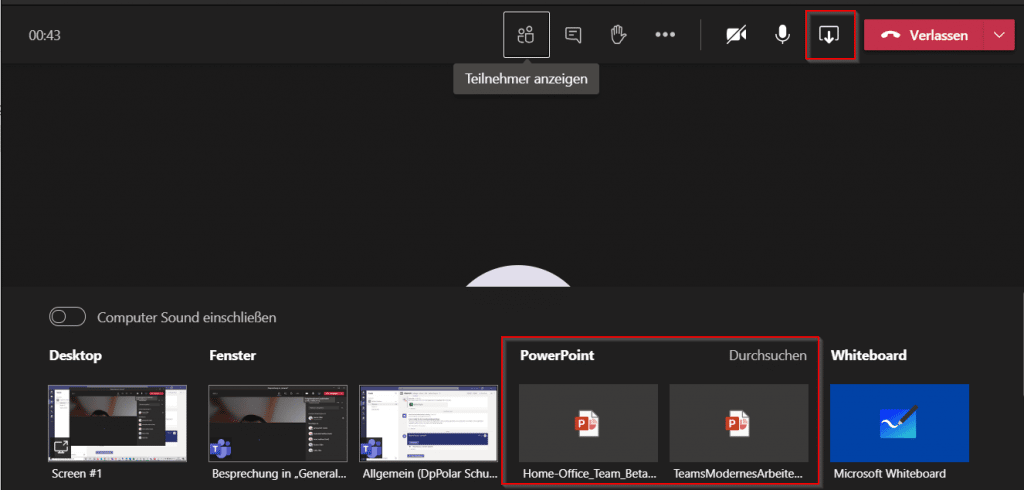Present the Home-Office_Team_Beta PowerPoint file
Viewport: 1024px width, 490px height.
pyautogui.click(x=588, y=423)
